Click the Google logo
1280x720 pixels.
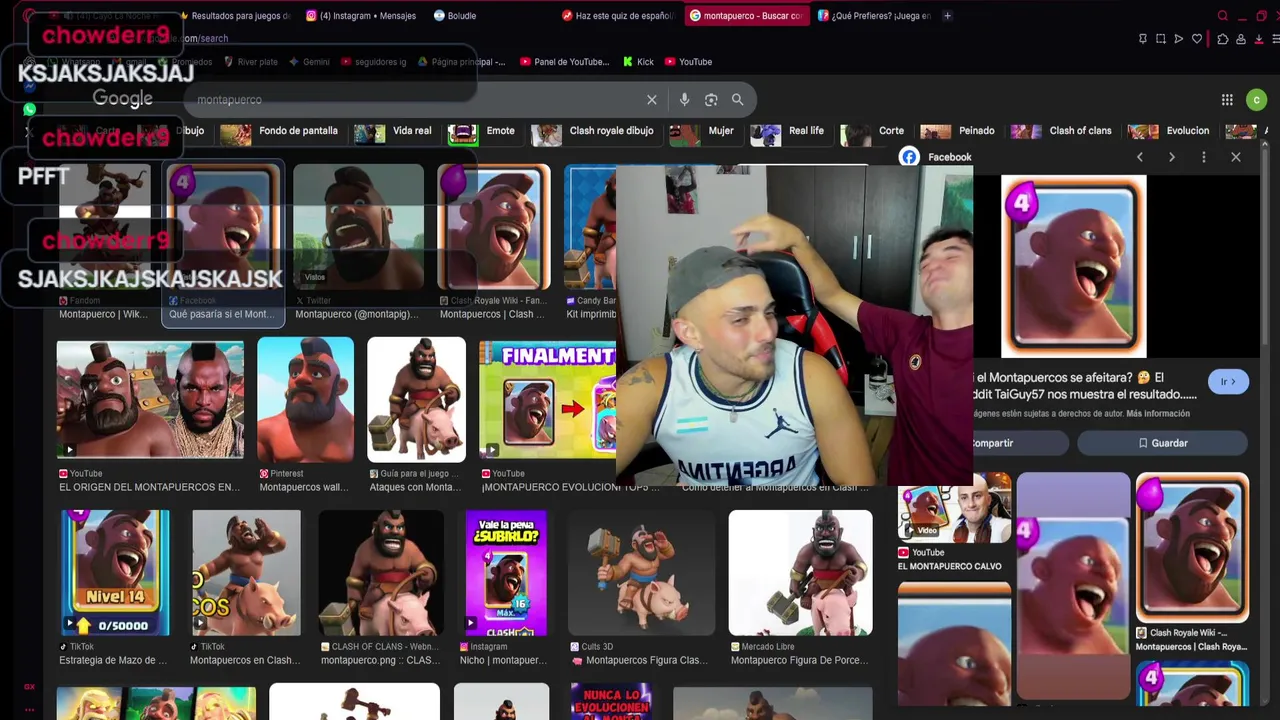[x=123, y=98]
